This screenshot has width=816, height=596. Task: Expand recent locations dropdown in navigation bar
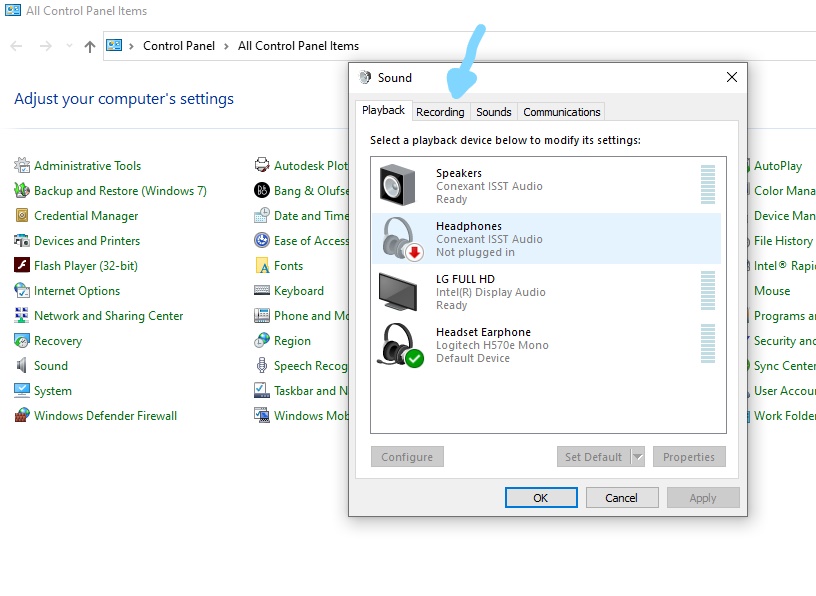69,46
